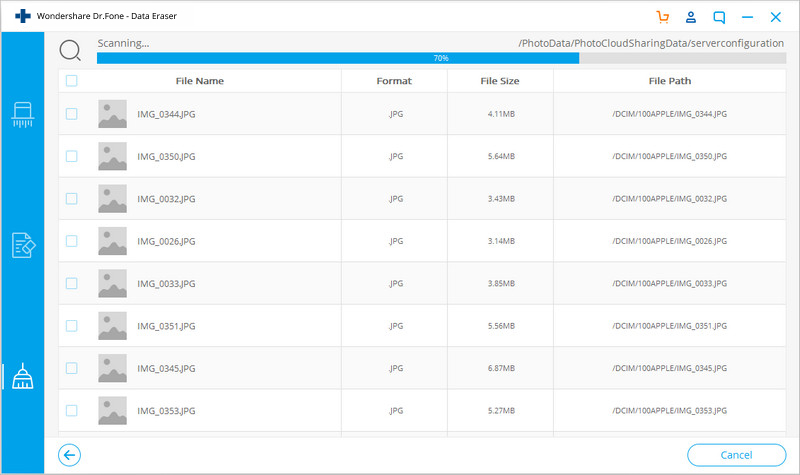This screenshot has height=475, width=800.
Task: Click the PhotoCloudSharingData scan path text
Action: (651, 43)
